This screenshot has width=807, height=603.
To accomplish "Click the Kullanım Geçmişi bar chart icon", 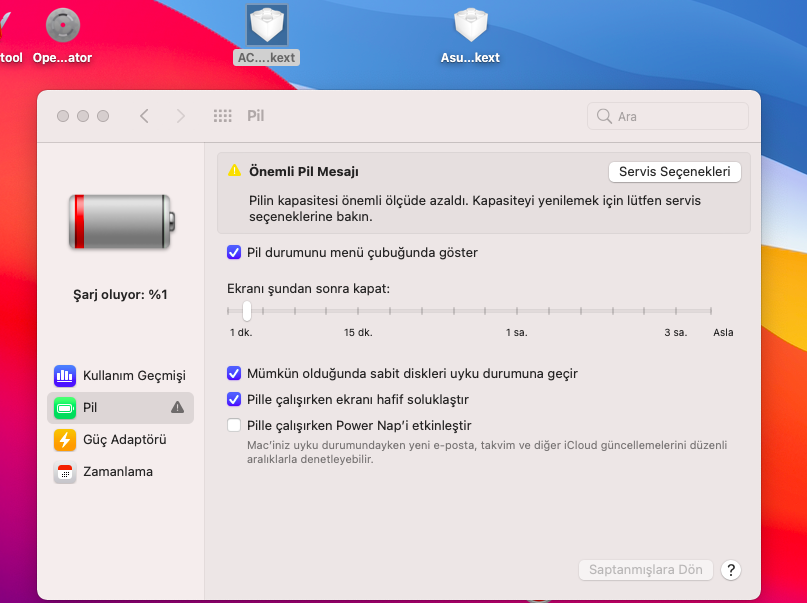I will click(65, 376).
